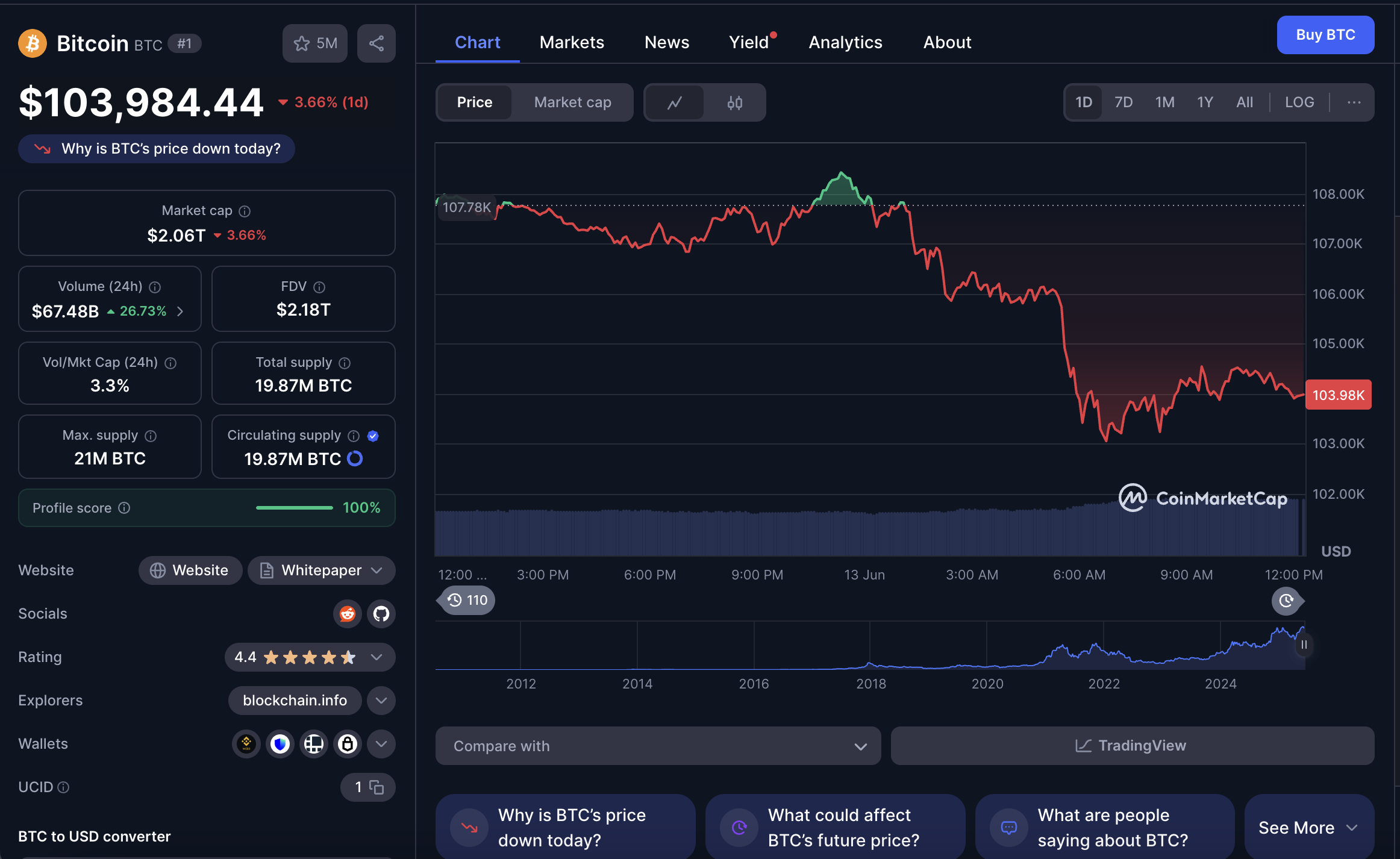This screenshot has width=1400, height=859.
Task: Click the Binance wallet icon
Action: click(x=246, y=744)
